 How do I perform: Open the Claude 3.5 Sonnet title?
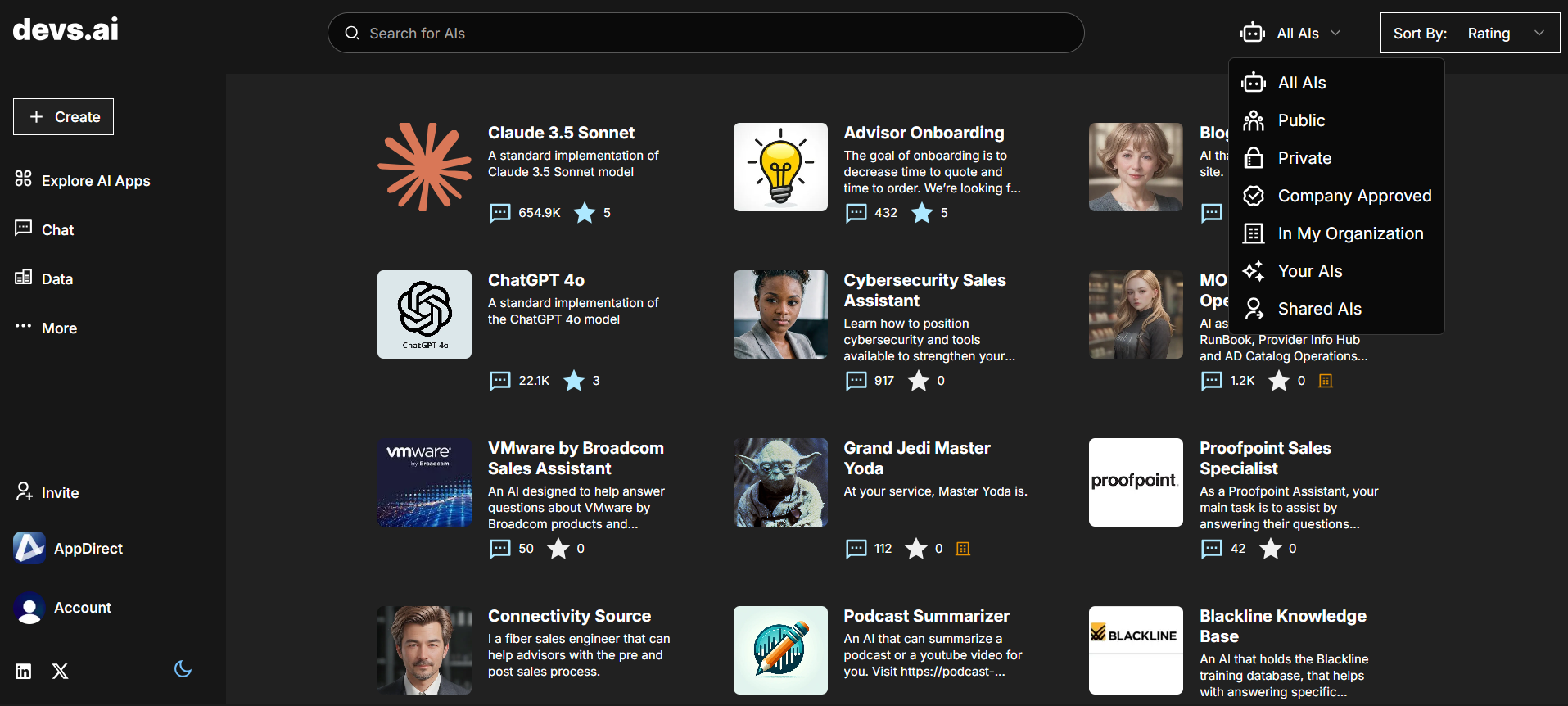point(561,133)
